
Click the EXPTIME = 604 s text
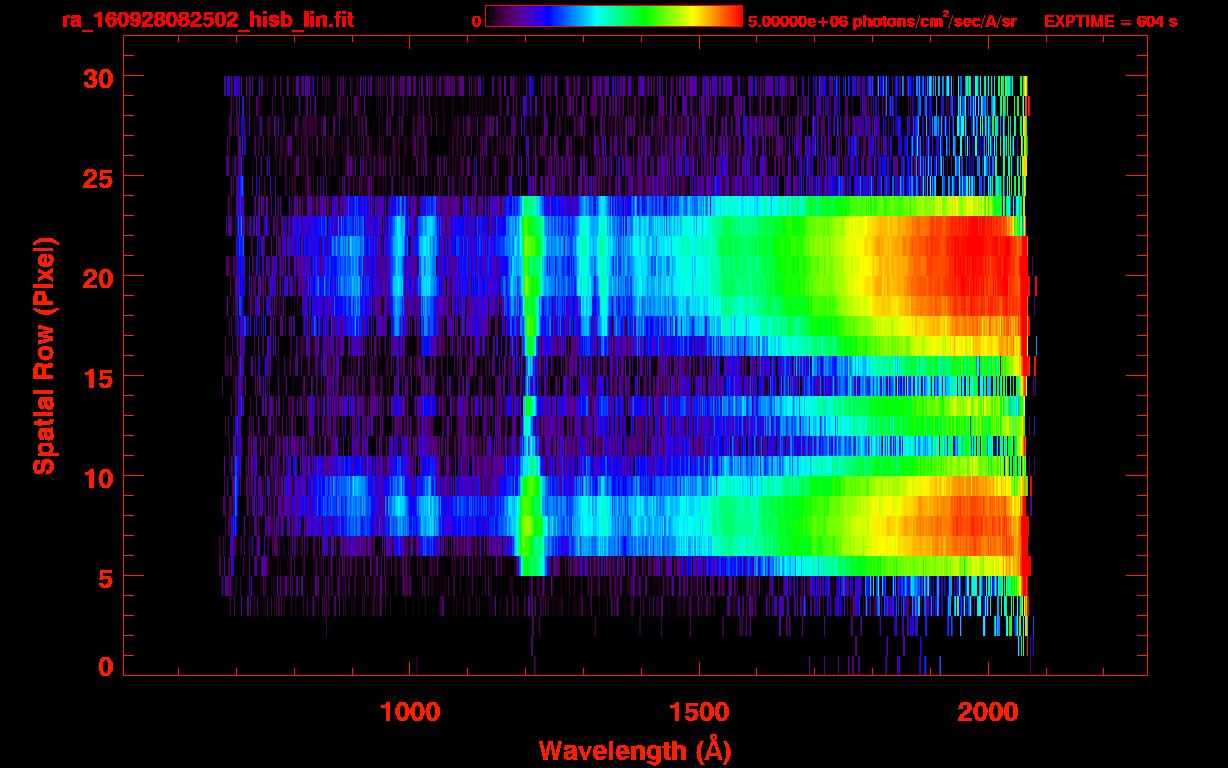click(1110, 21)
